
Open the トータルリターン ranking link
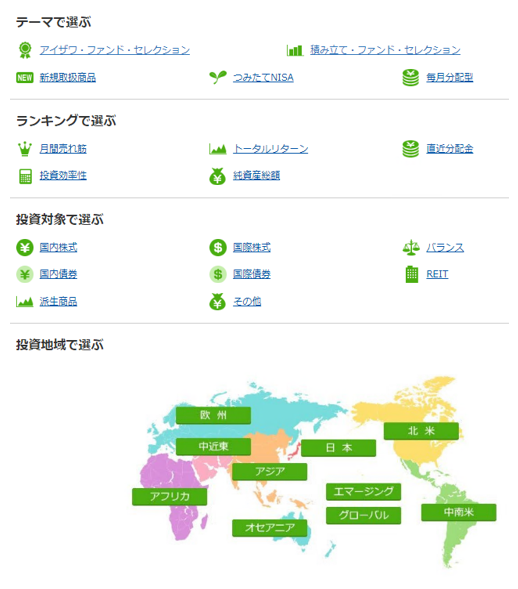point(270,149)
